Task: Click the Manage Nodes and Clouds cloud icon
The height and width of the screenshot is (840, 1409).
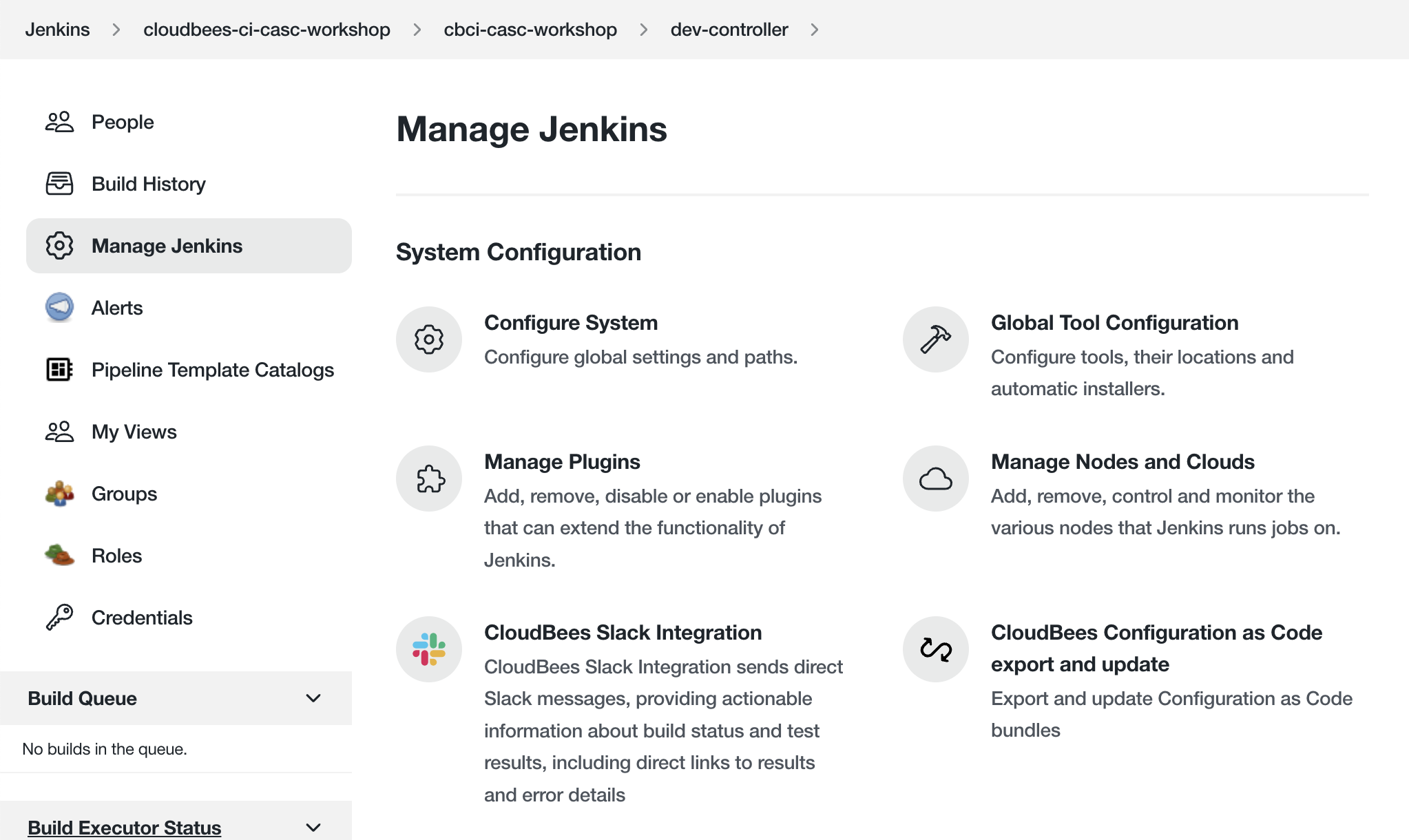Action: point(935,479)
